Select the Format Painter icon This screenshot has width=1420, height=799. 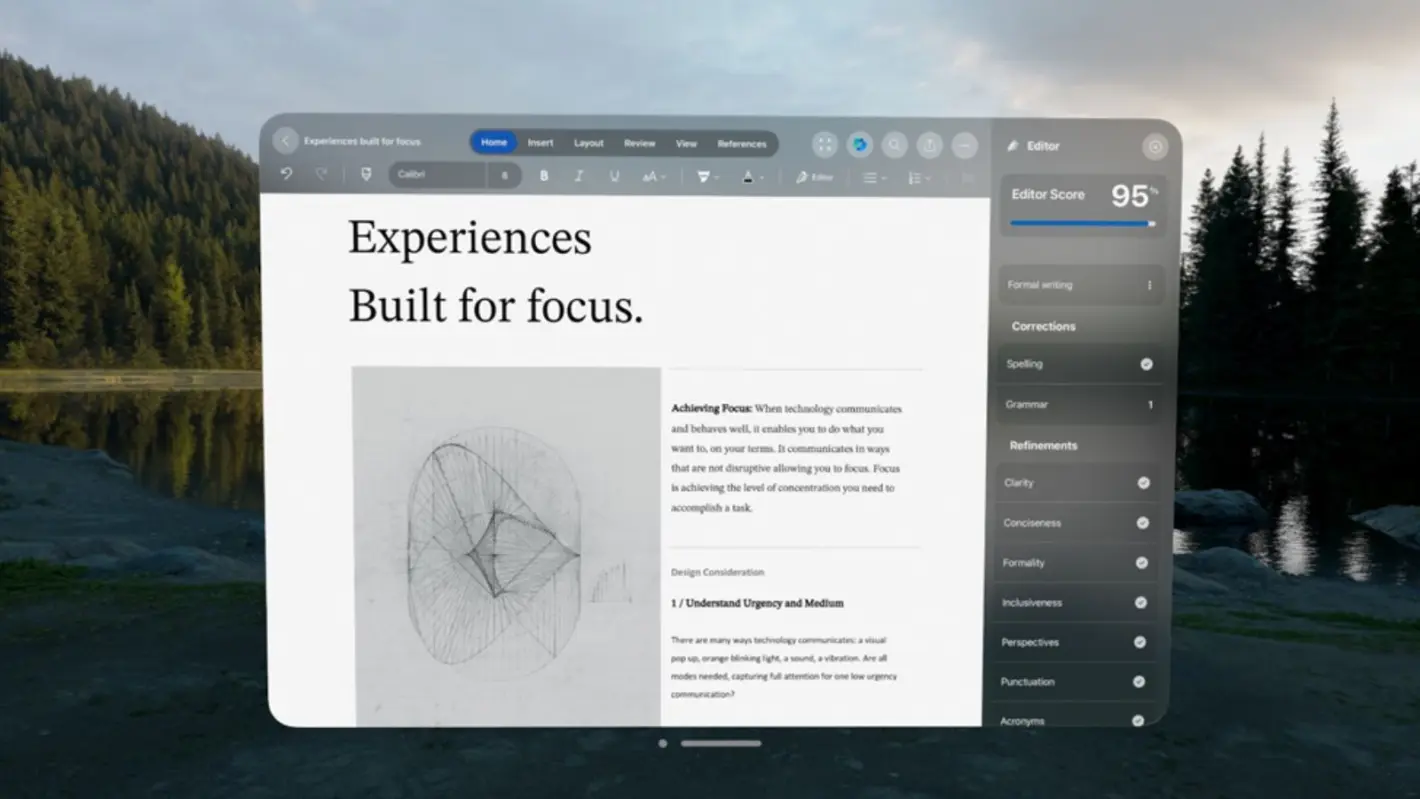pyautogui.click(x=366, y=174)
